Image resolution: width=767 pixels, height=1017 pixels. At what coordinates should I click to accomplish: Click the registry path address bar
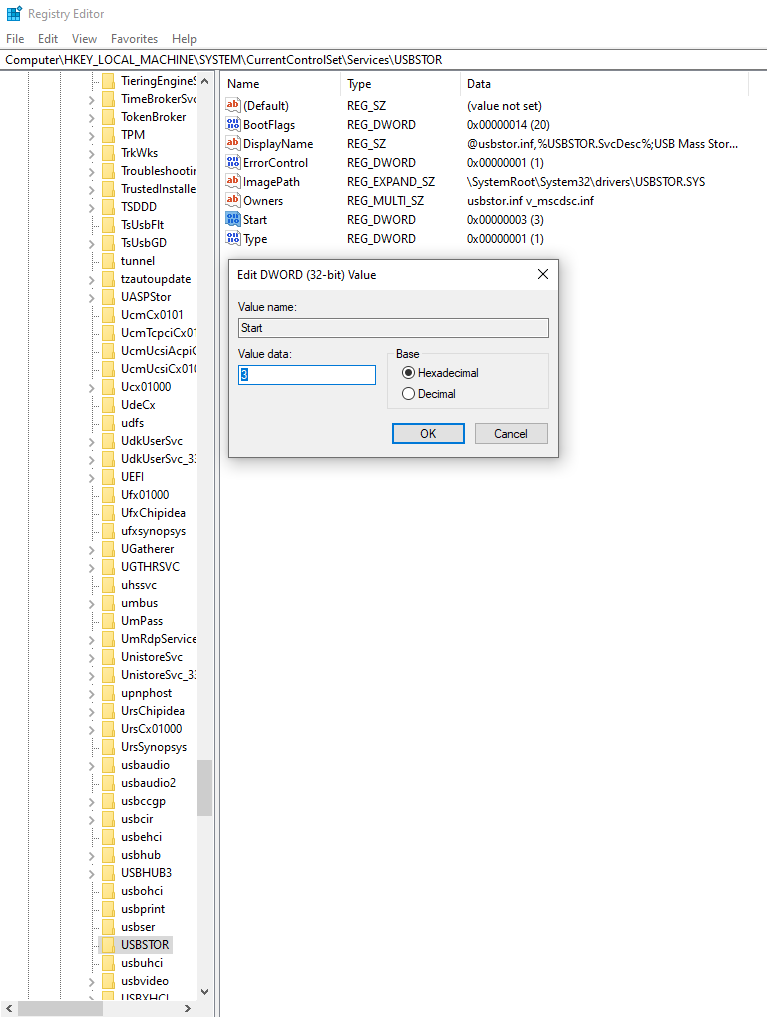tap(383, 60)
